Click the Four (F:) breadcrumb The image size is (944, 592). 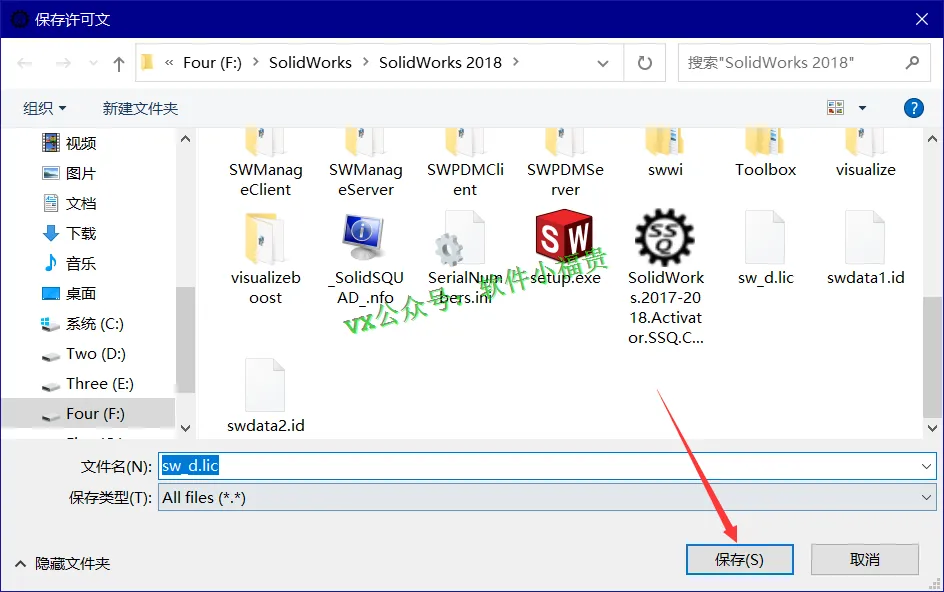[212, 63]
